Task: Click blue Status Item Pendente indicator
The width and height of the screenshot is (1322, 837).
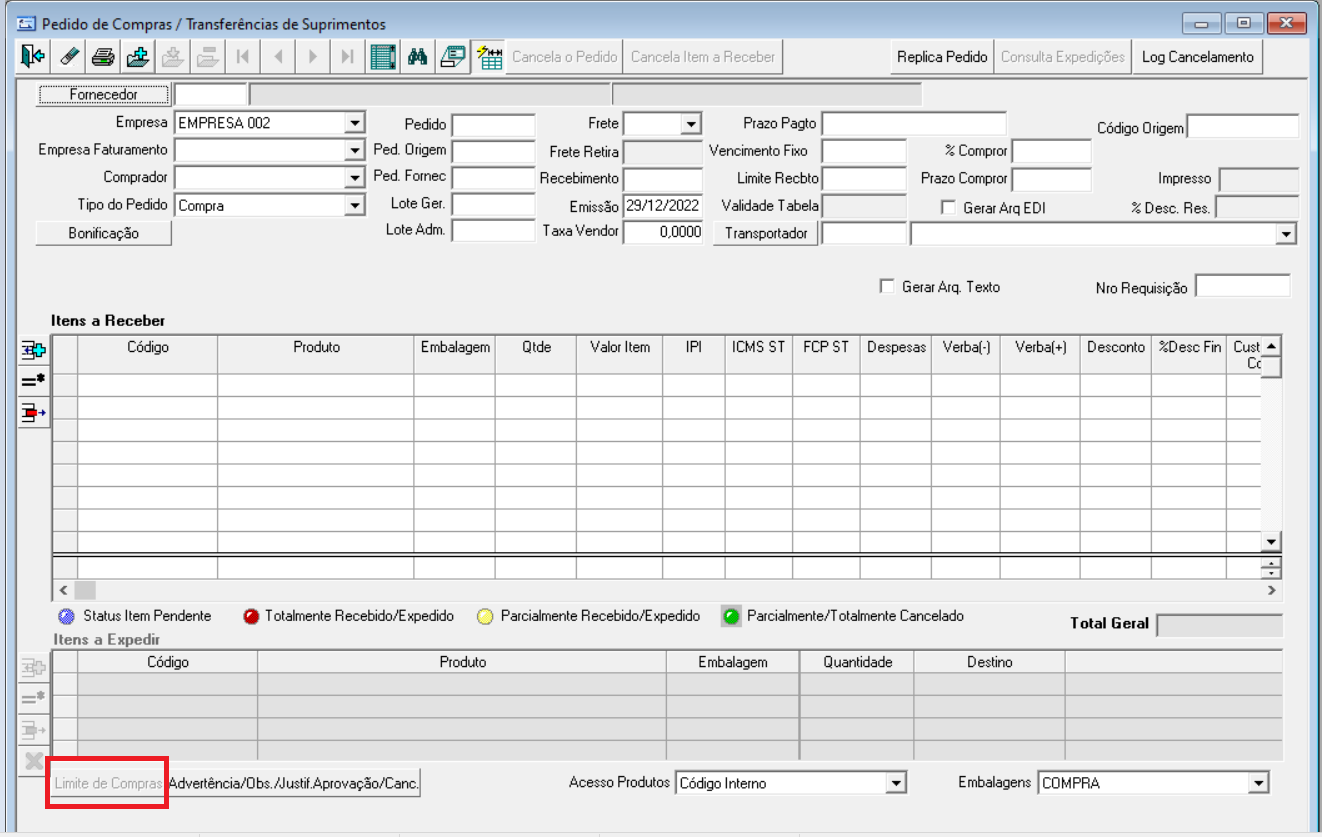Action: 66,617
